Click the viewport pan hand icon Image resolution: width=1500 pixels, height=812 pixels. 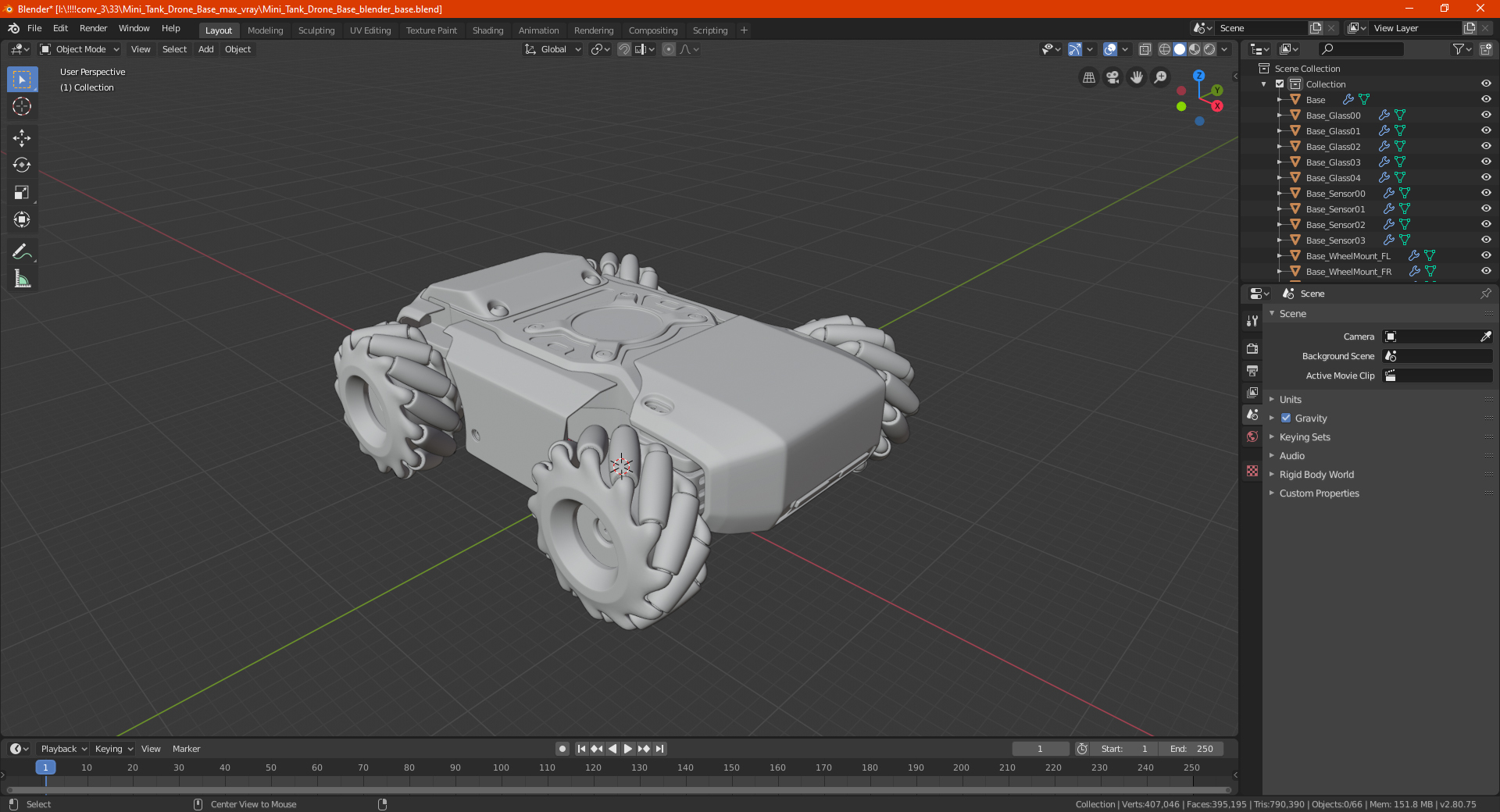click(x=1137, y=77)
